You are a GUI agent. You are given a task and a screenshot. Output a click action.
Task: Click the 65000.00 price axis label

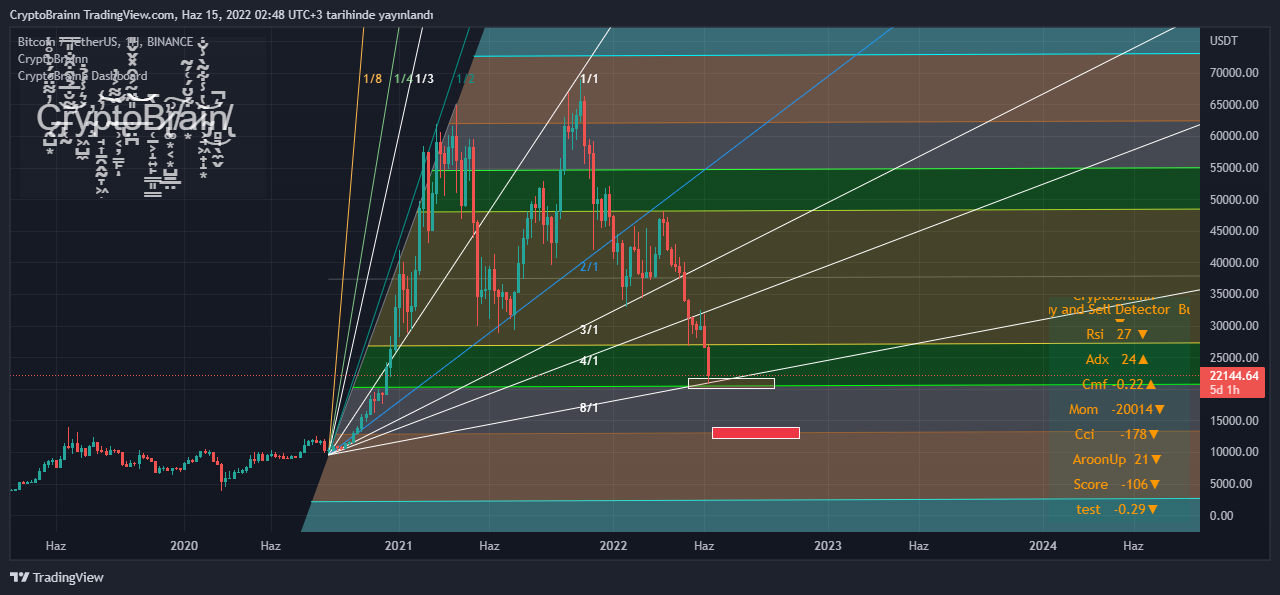coord(1234,104)
